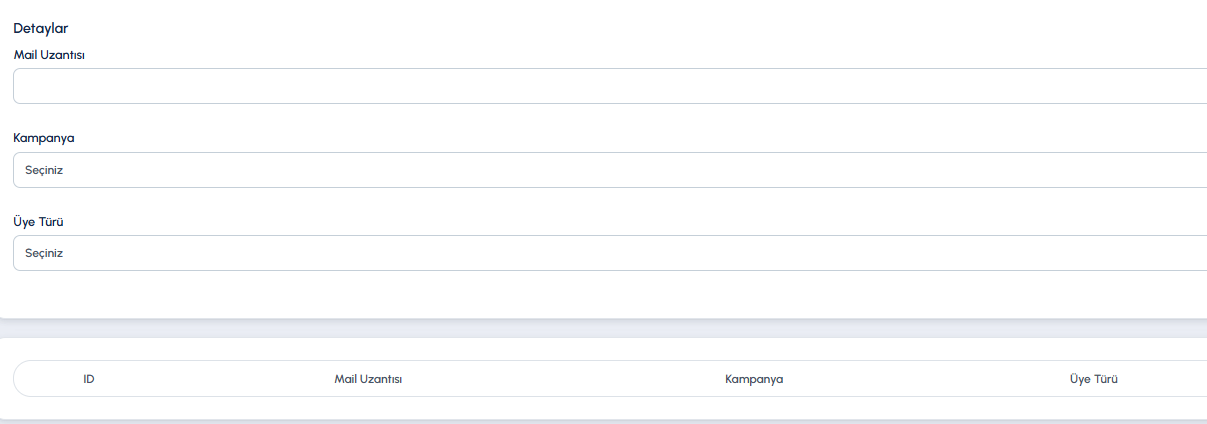Click the Kampanya table column header
This screenshot has width=1207, height=424.
point(754,379)
